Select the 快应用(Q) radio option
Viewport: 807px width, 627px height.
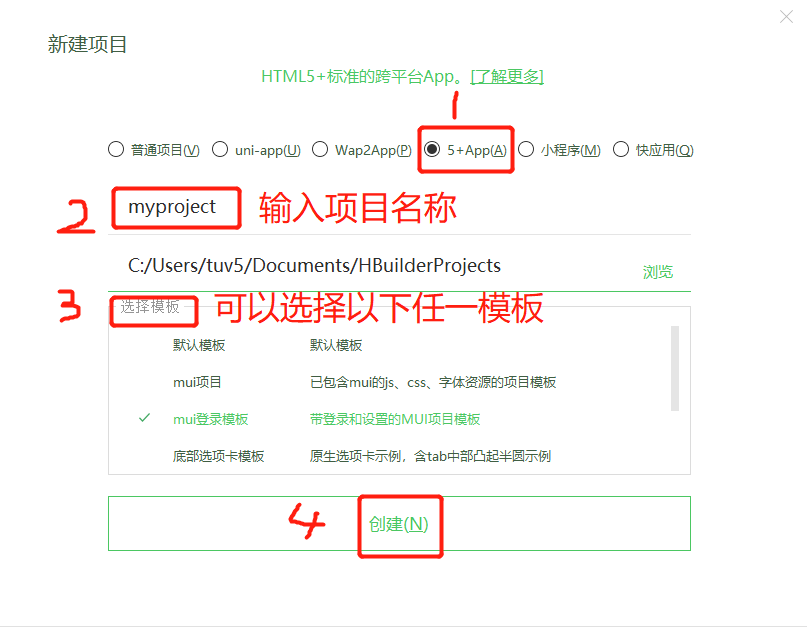653,150
